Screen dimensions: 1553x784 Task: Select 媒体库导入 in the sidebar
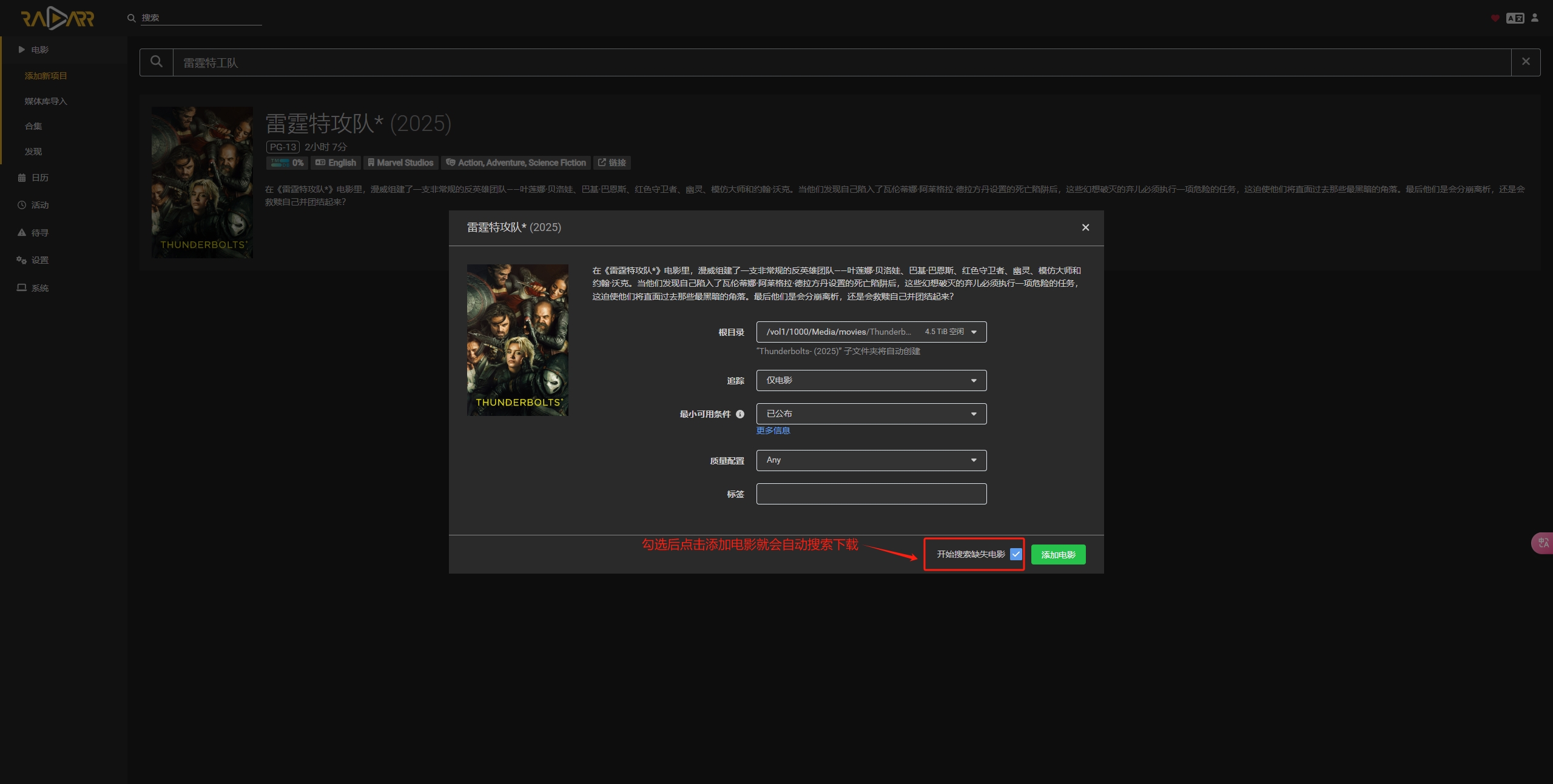46,101
